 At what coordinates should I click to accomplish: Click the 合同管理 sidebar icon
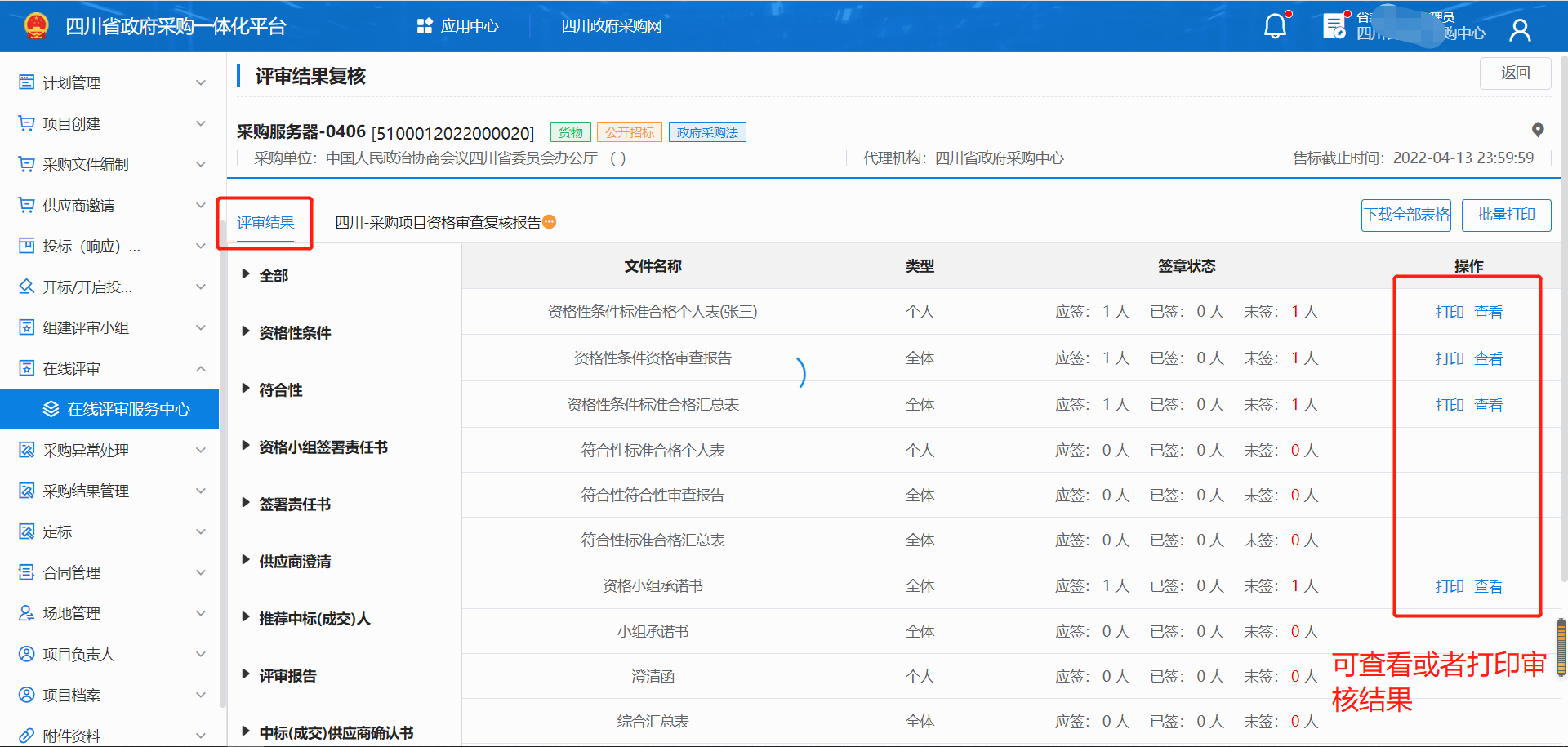pos(27,571)
